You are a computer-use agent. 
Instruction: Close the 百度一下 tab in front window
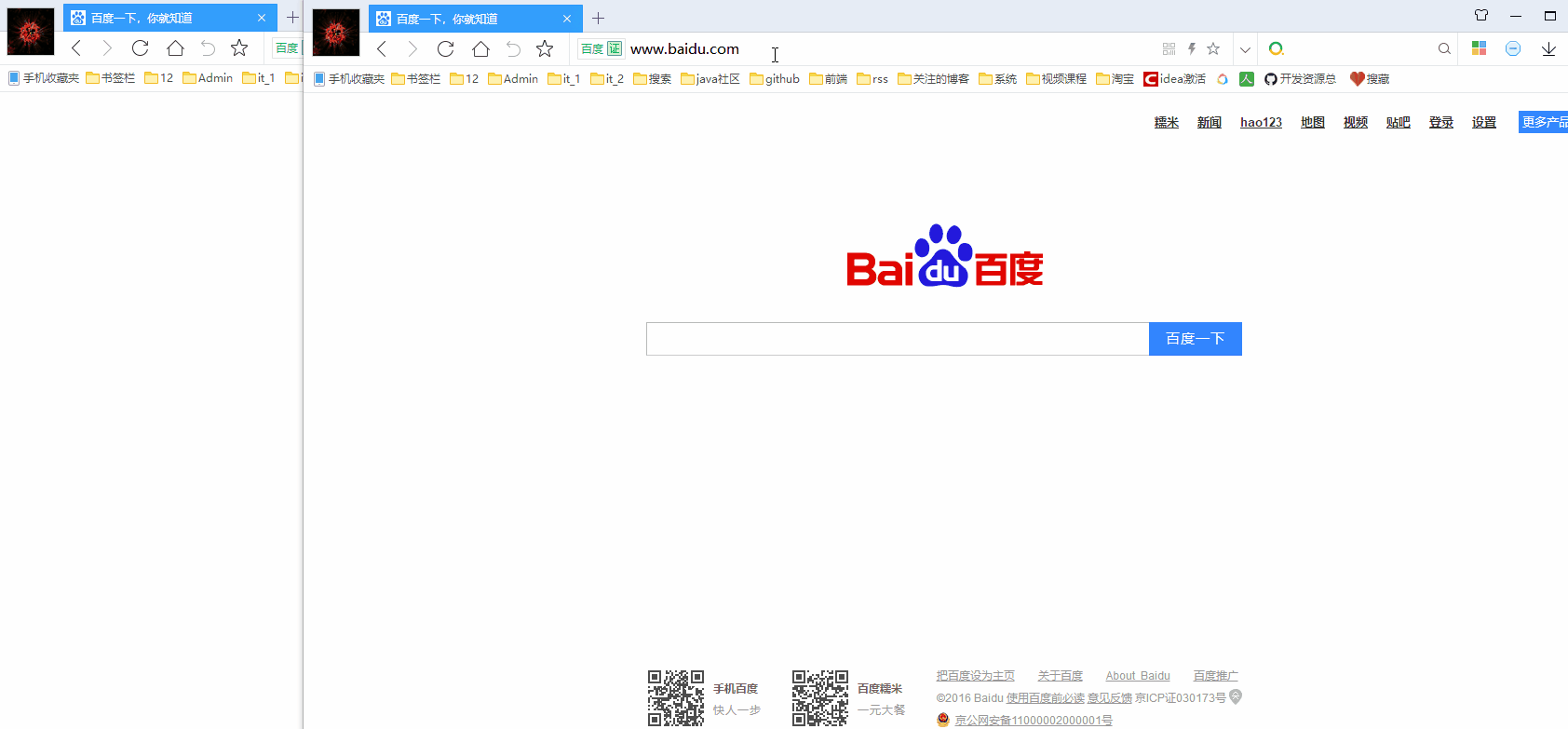pyautogui.click(x=567, y=19)
